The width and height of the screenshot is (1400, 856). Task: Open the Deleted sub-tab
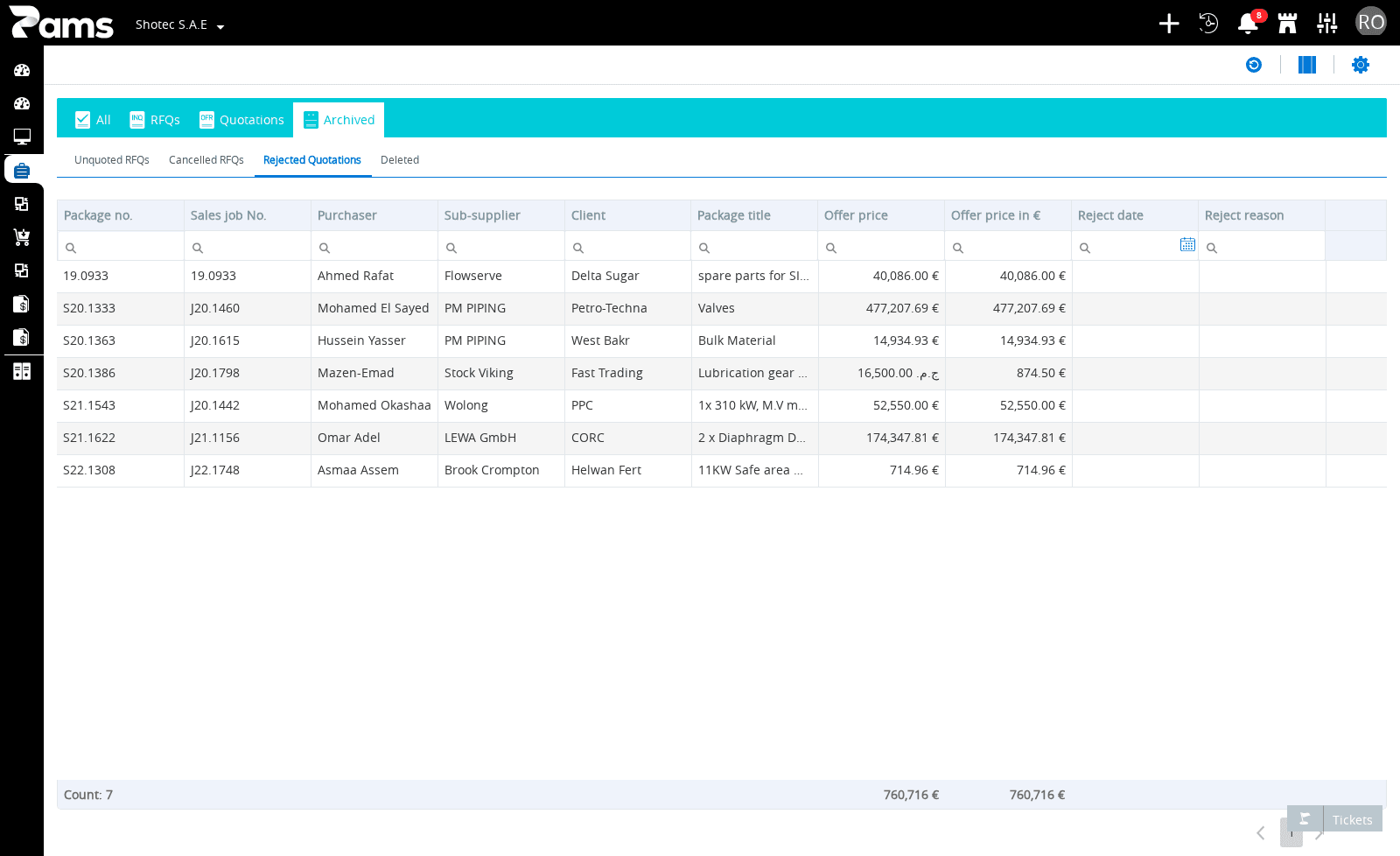click(x=400, y=160)
